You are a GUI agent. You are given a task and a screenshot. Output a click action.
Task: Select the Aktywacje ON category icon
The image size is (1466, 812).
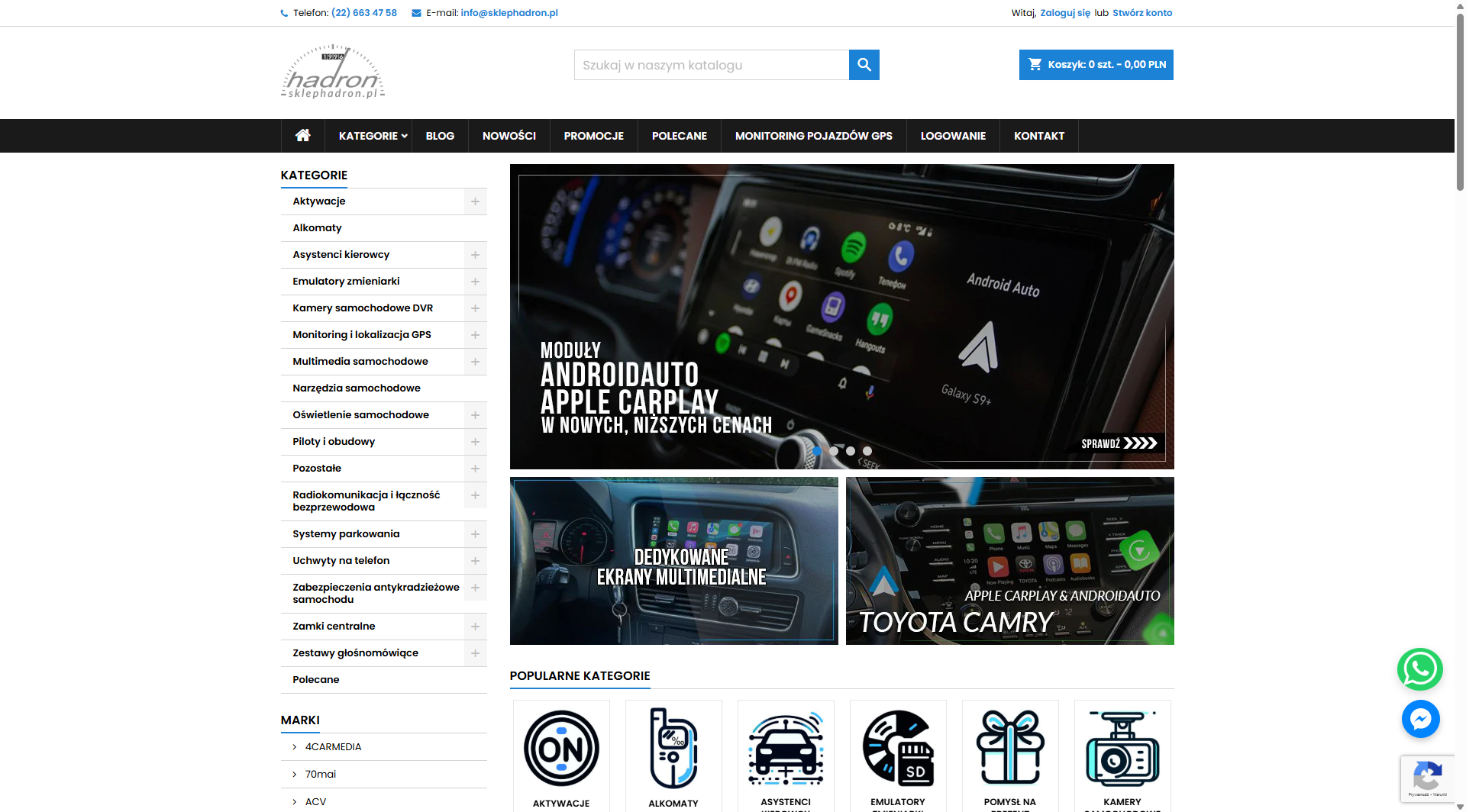tap(561, 749)
